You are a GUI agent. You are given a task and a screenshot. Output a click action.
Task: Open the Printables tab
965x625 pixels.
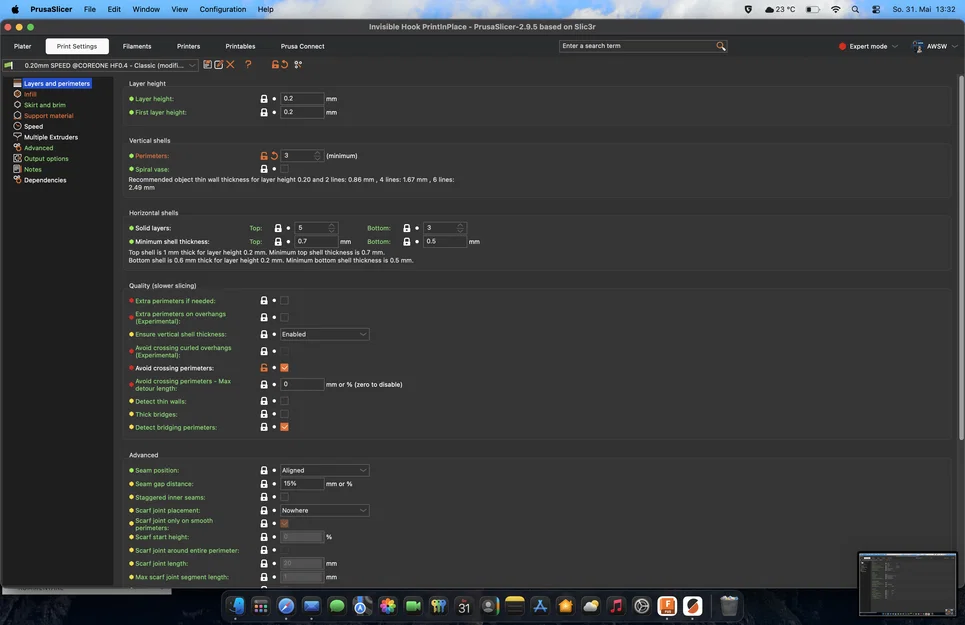coord(240,46)
